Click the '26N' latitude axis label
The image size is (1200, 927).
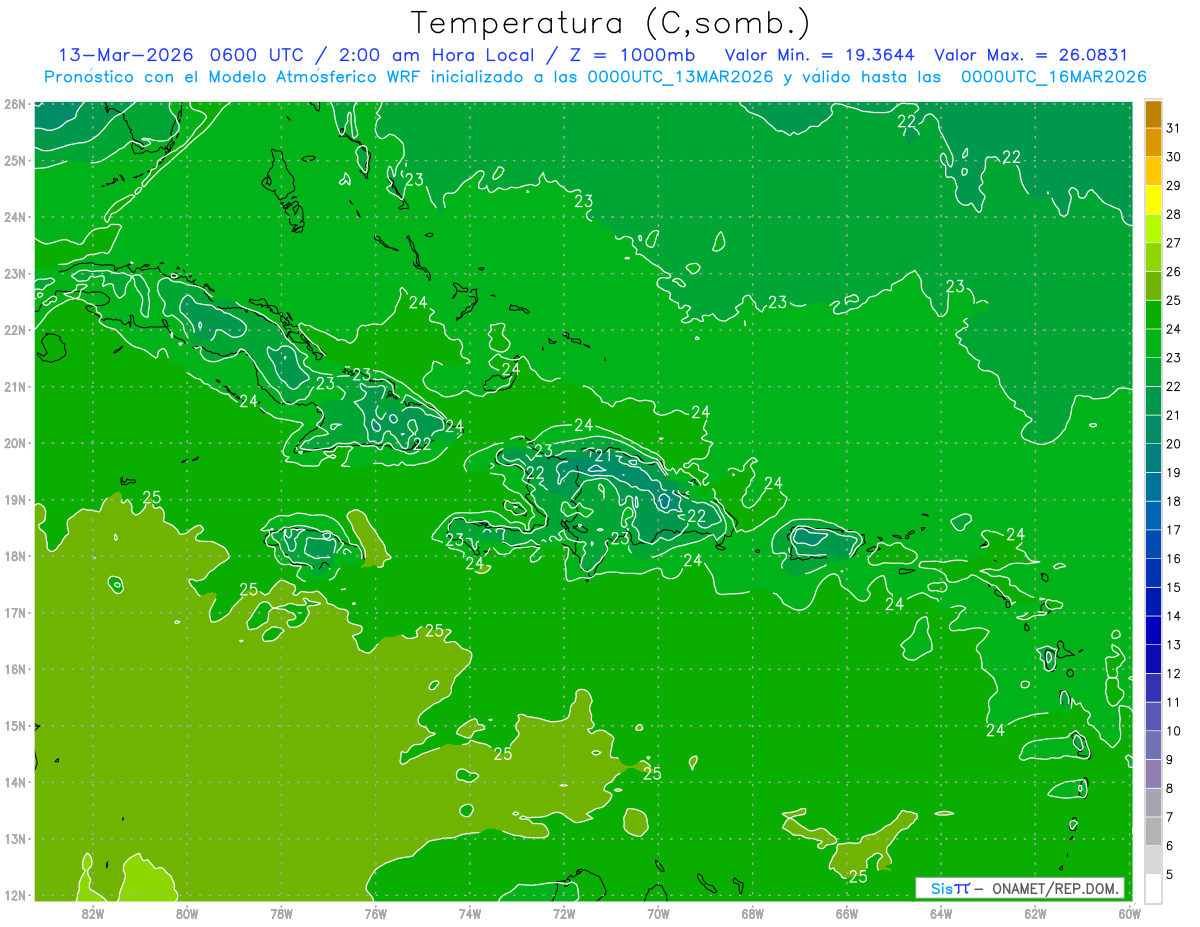(x=15, y=104)
